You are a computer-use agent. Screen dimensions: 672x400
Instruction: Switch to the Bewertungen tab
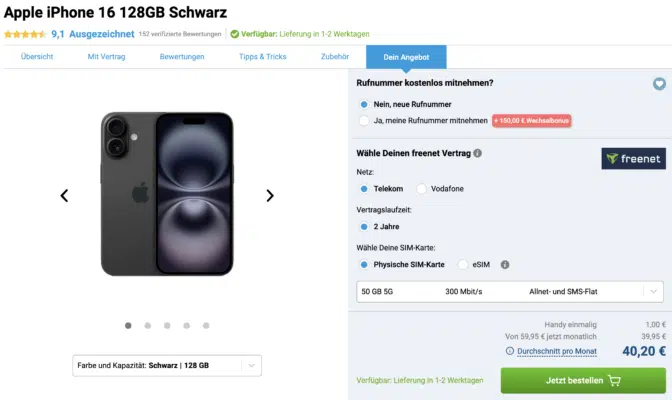(182, 56)
